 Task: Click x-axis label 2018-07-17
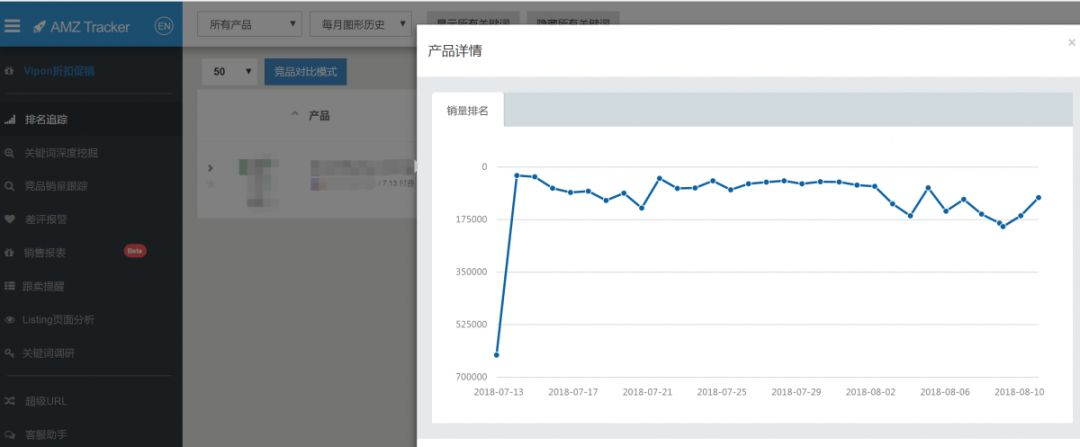click(x=573, y=392)
